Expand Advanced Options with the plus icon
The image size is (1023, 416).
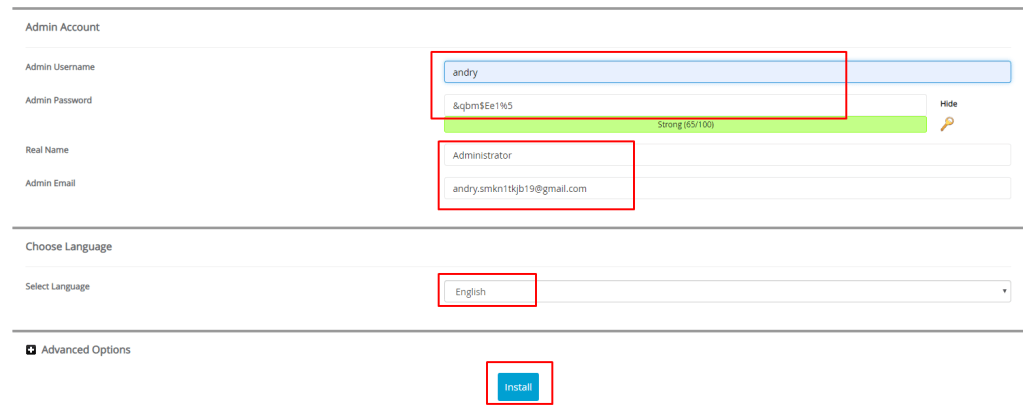31,350
